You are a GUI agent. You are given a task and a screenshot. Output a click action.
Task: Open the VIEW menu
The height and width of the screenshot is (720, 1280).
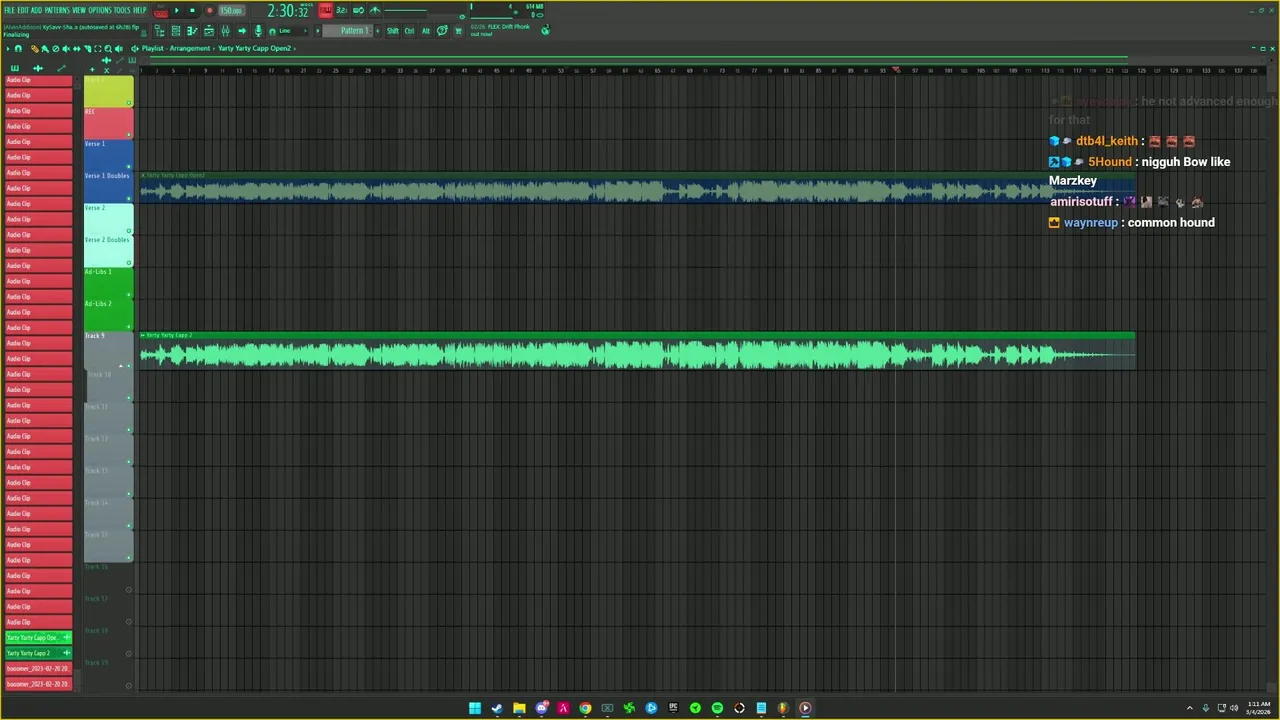79,10
